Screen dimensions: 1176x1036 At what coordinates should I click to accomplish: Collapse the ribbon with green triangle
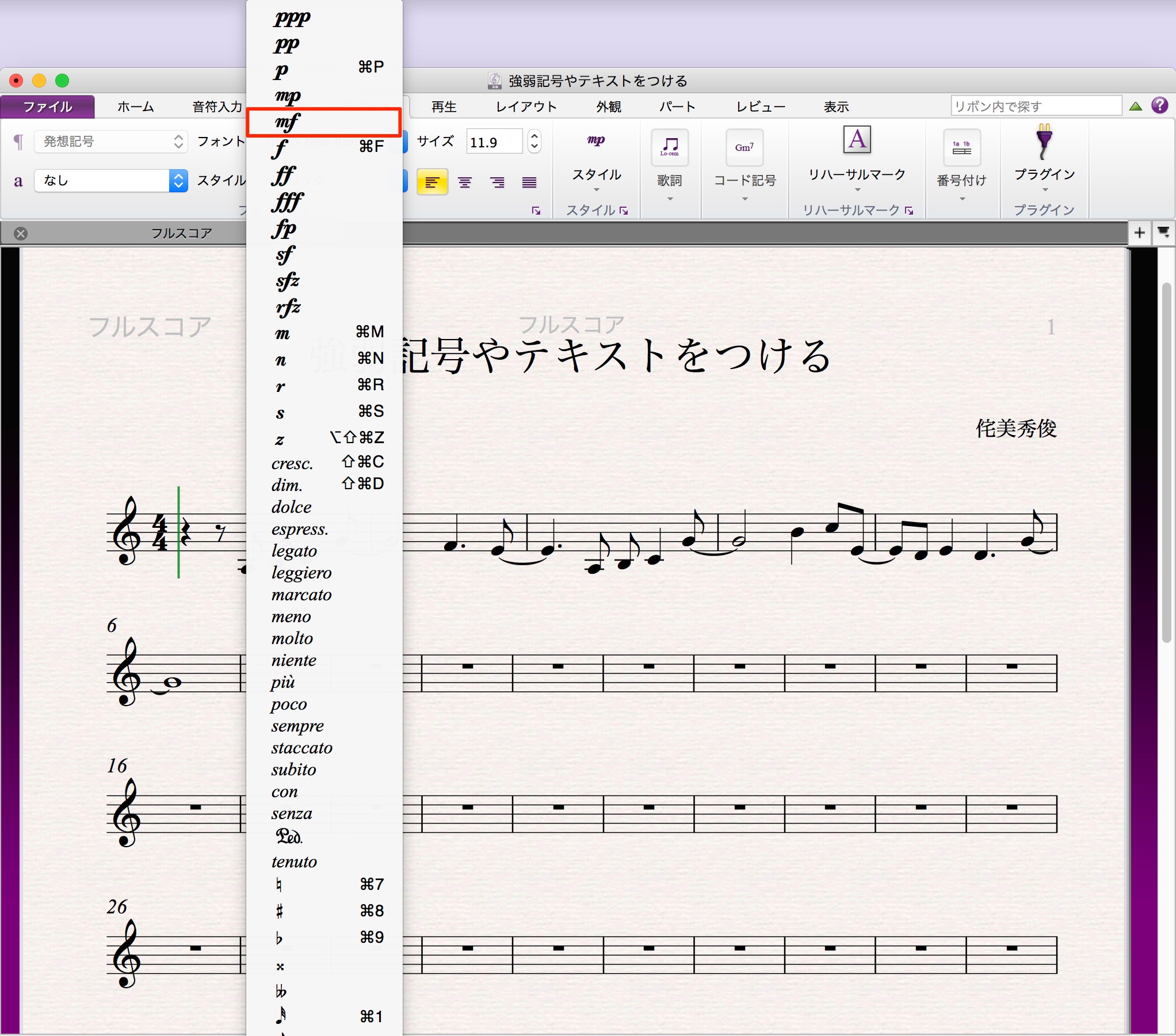[1136, 106]
